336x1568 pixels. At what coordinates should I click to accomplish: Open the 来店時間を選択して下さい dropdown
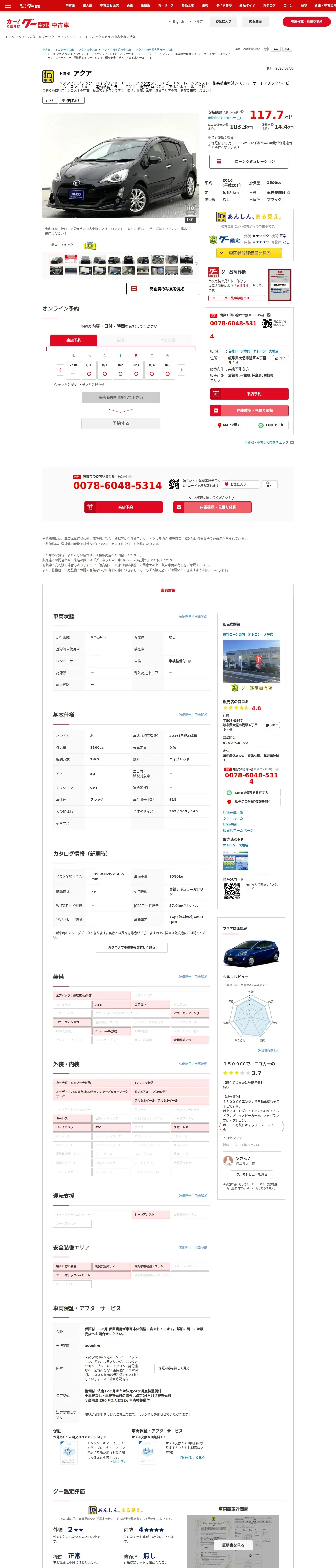tap(121, 397)
